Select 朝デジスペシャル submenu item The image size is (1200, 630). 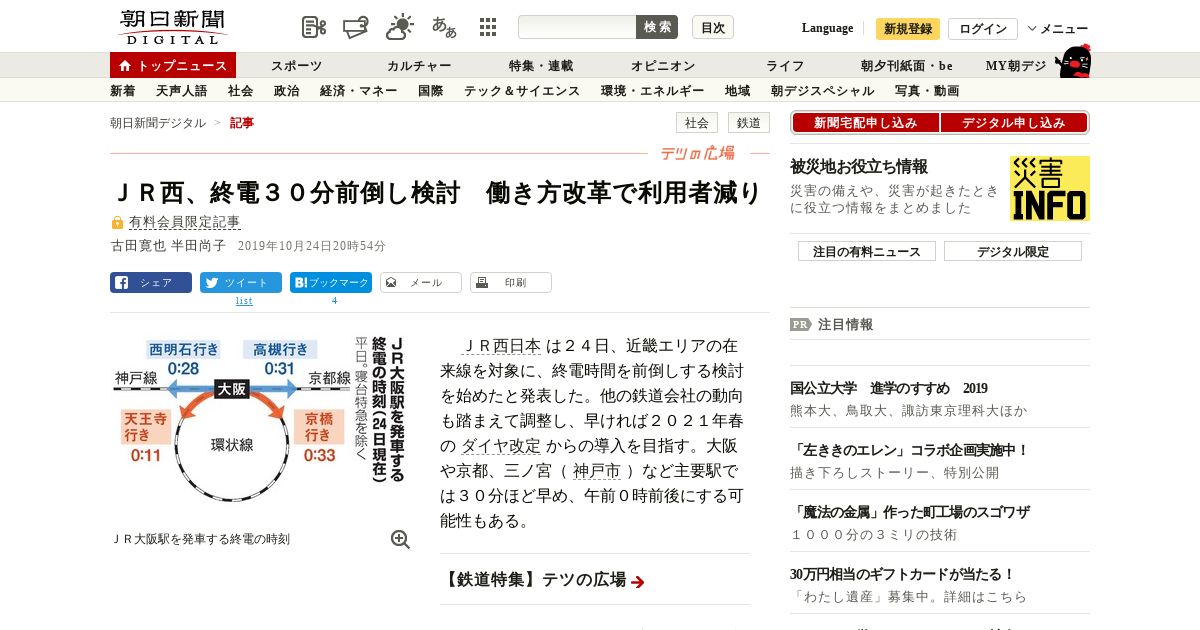[x=822, y=90]
